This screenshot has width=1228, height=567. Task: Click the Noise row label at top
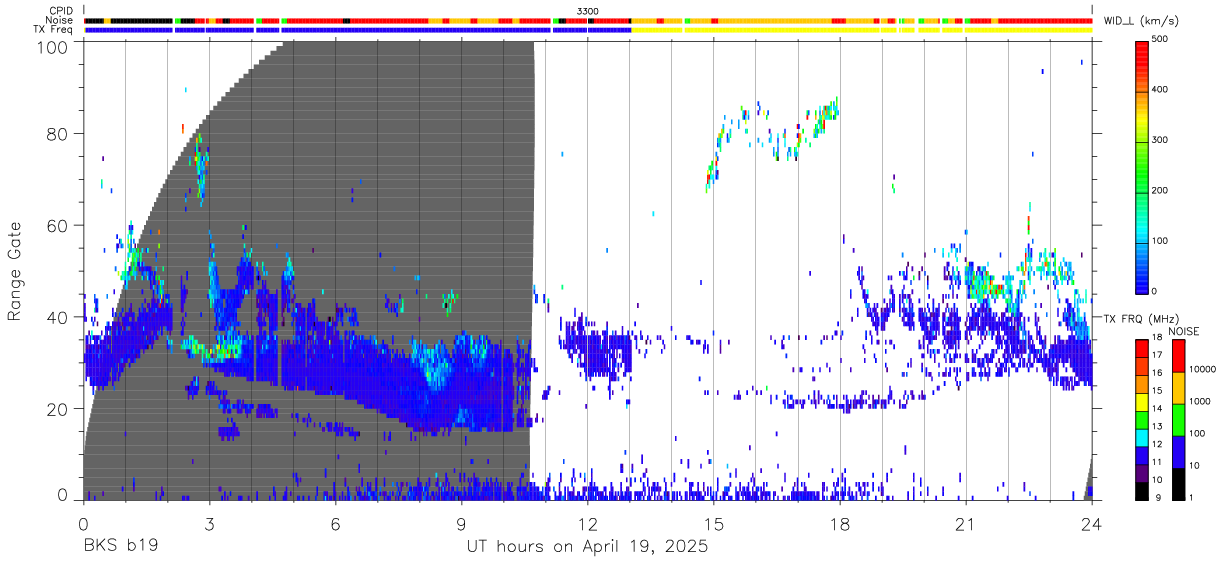pyautogui.click(x=60, y=20)
